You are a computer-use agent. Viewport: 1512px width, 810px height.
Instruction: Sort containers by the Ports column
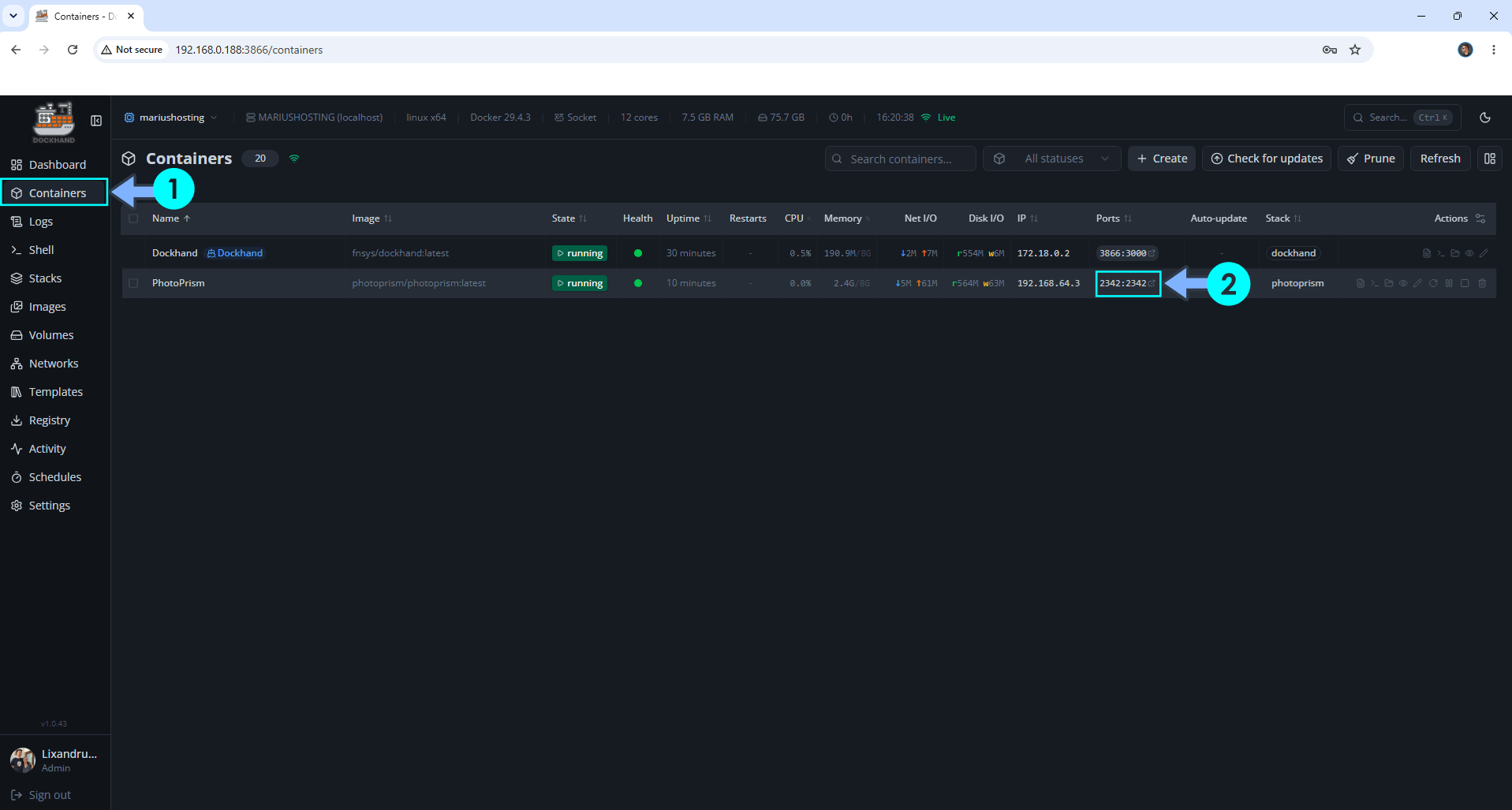click(1114, 218)
